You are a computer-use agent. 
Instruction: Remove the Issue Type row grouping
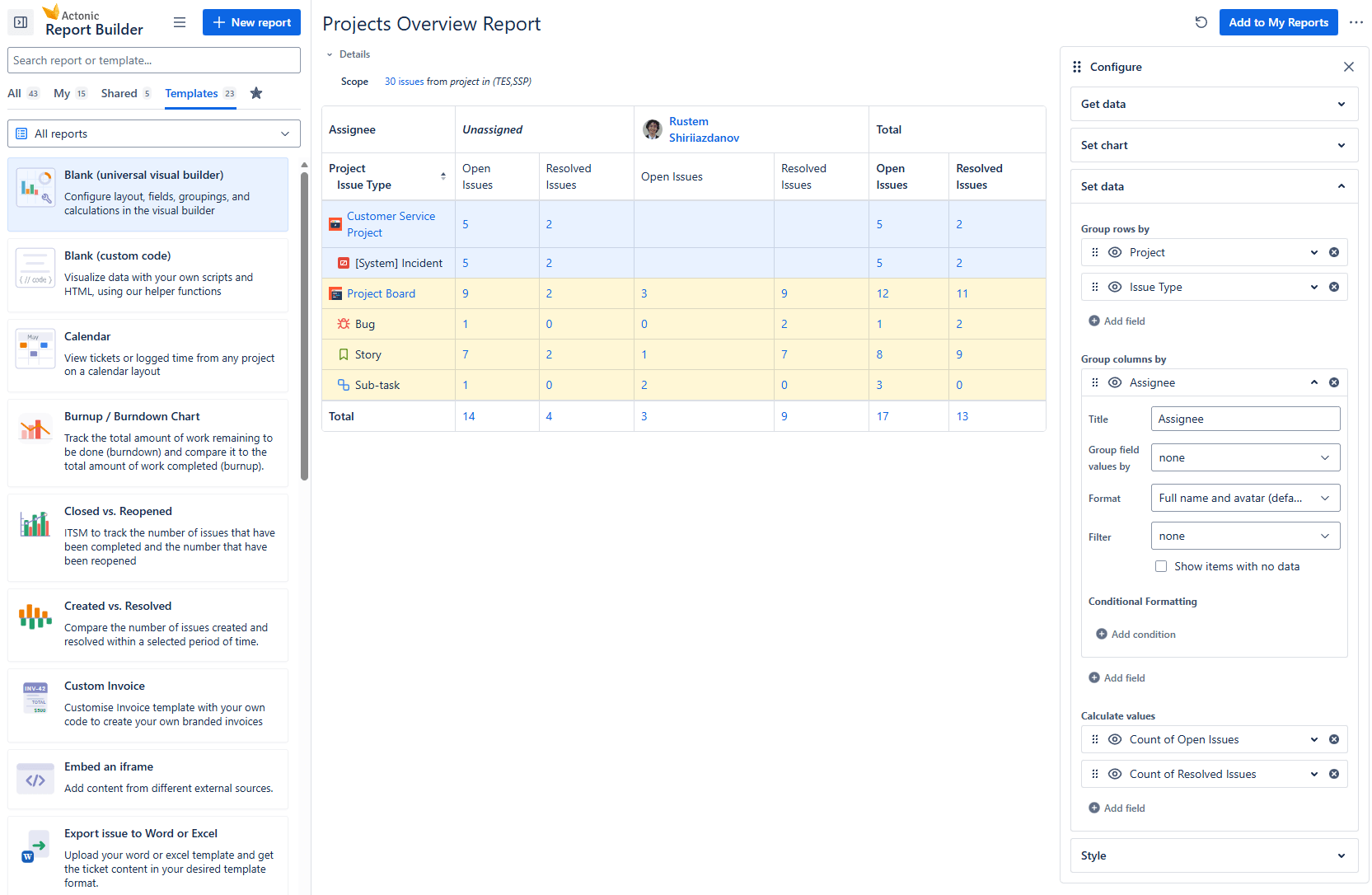pyautogui.click(x=1335, y=287)
